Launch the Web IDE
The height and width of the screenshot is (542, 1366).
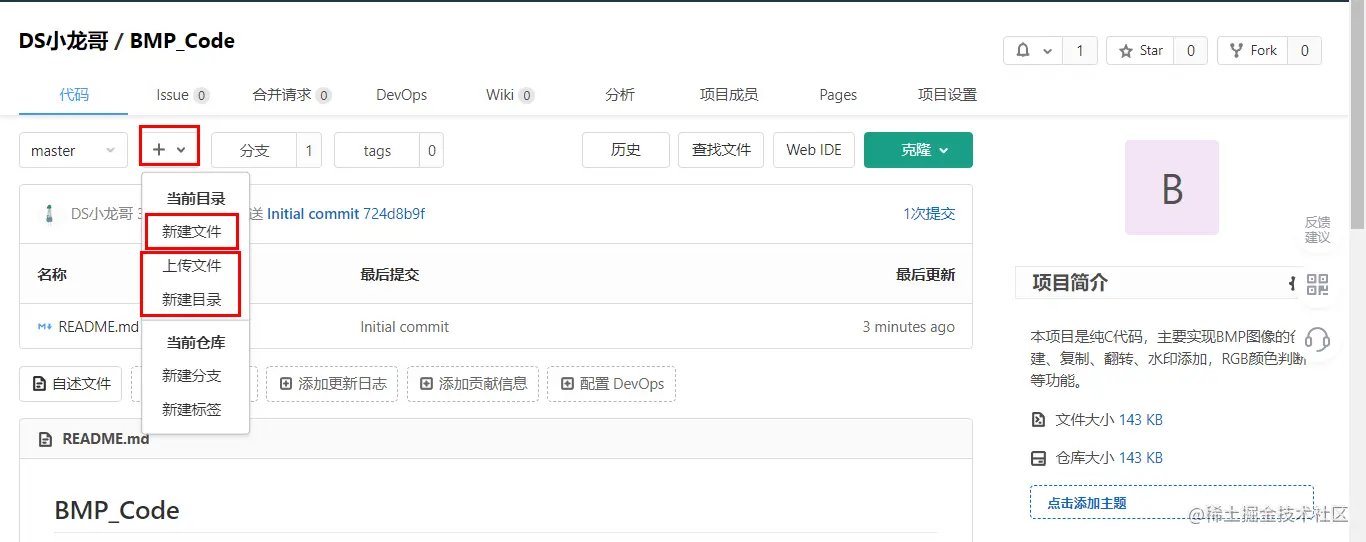pos(814,150)
